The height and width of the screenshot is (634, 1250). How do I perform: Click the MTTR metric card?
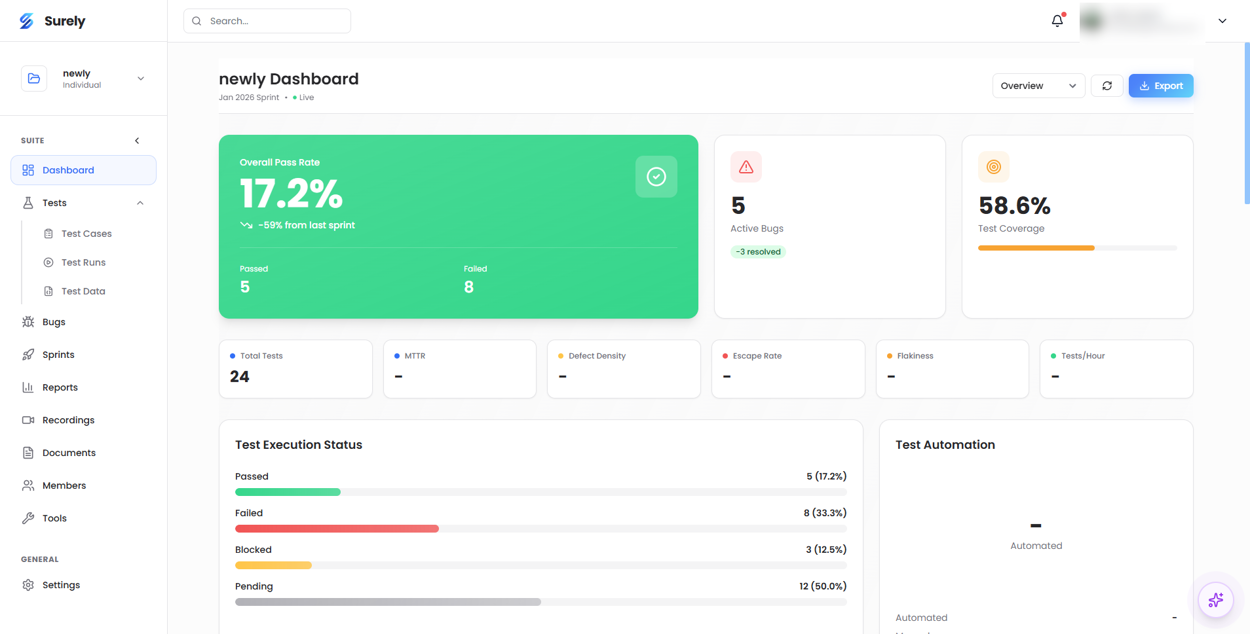pyautogui.click(x=460, y=369)
